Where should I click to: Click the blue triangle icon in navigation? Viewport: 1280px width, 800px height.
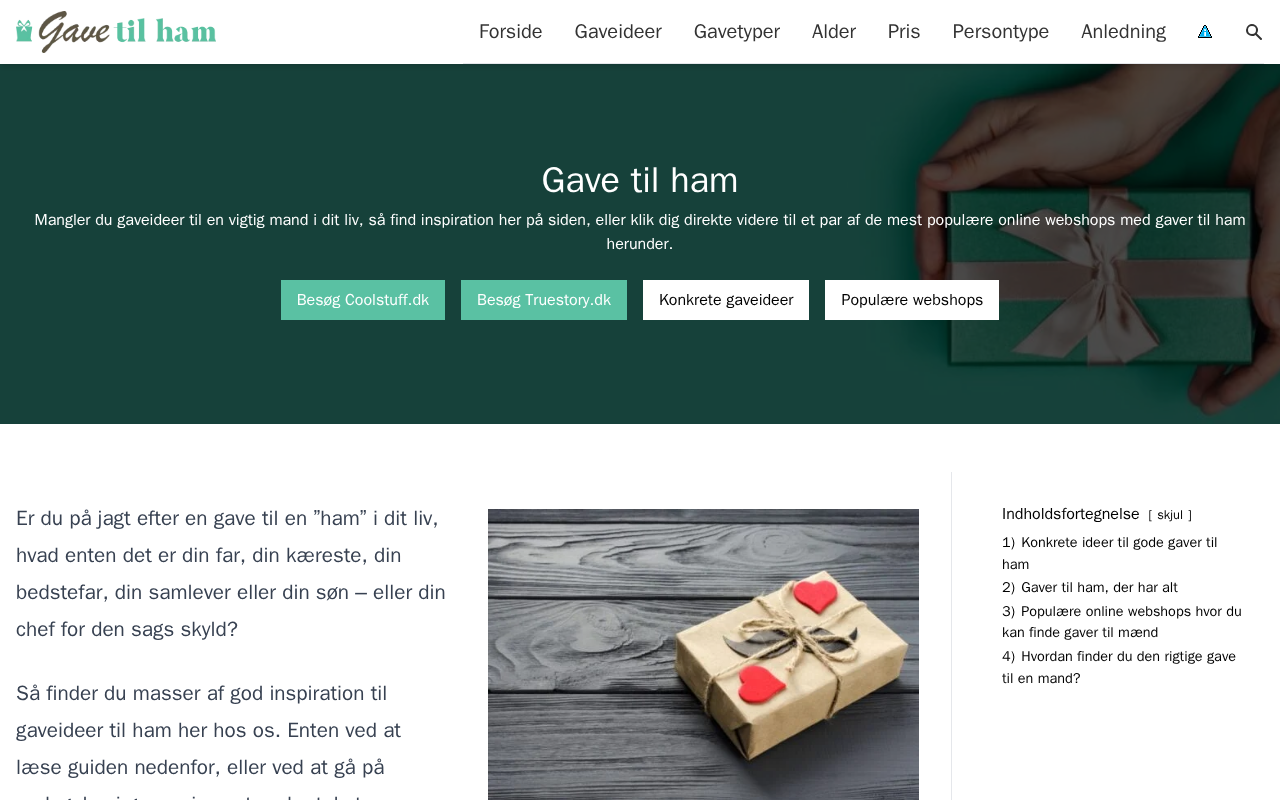(x=1205, y=32)
